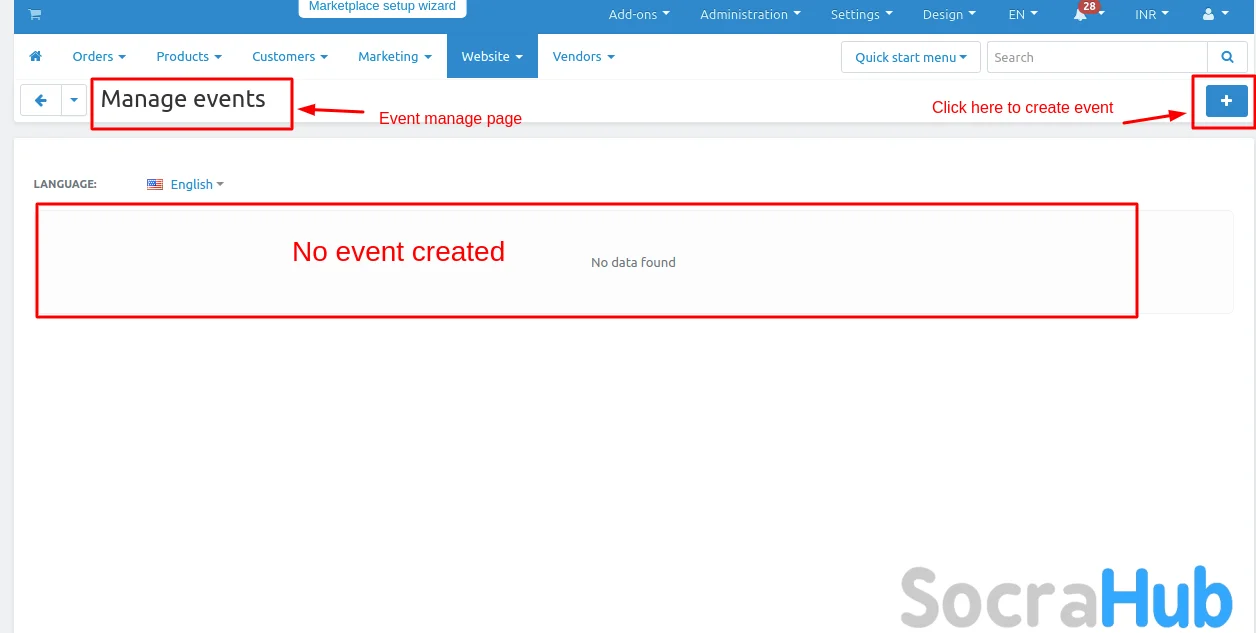Click the blue plus button to create event

pos(1226,101)
